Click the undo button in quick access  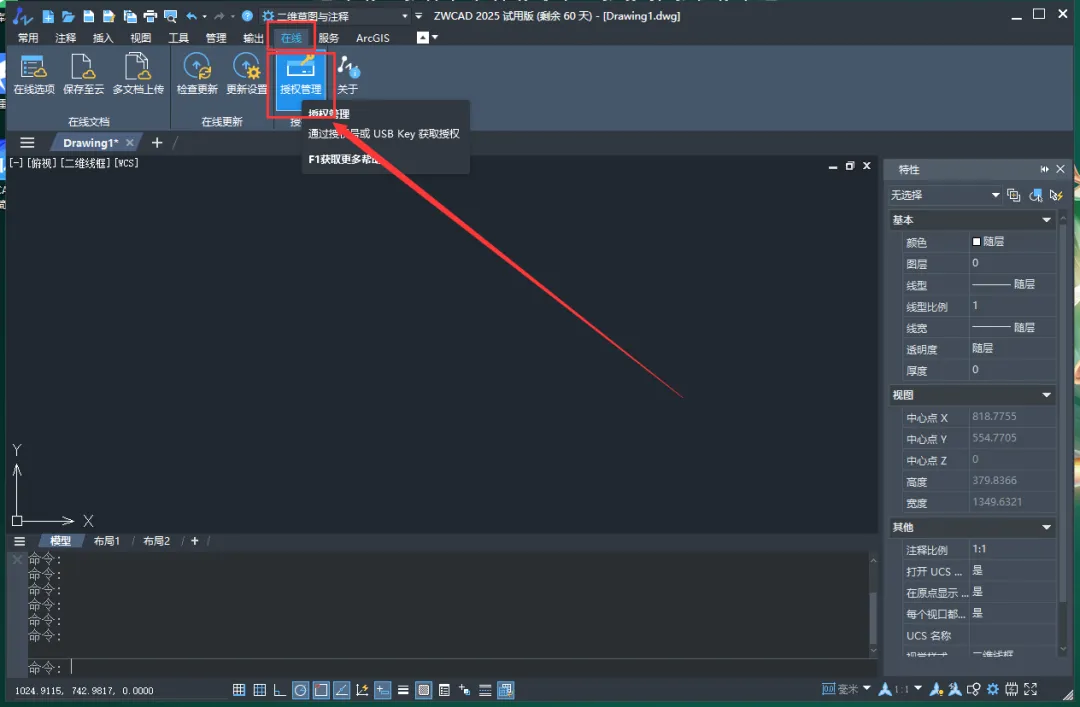point(191,16)
